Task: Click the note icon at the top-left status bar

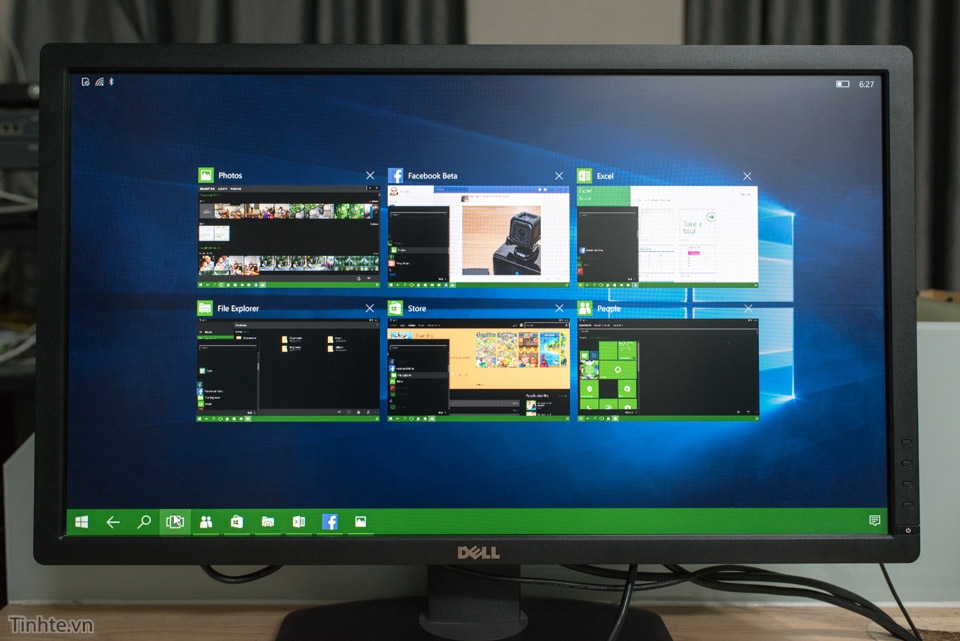Action: tap(86, 81)
